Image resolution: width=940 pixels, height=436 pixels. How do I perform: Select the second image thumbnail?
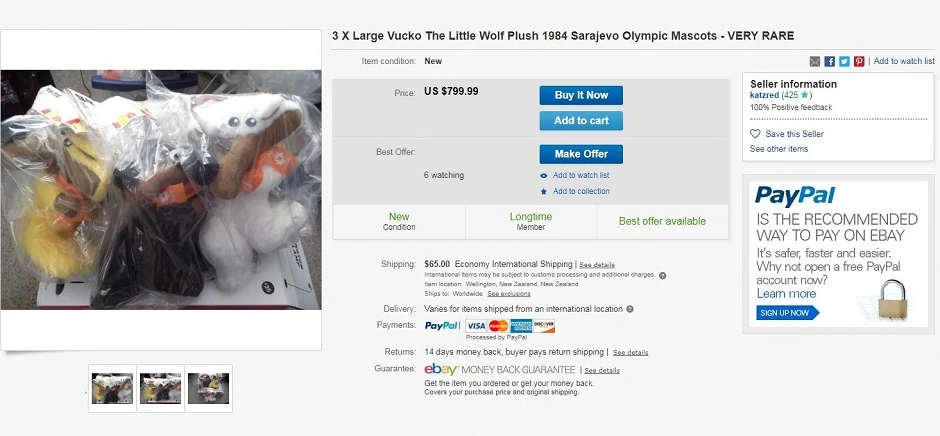tap(160, 388)
